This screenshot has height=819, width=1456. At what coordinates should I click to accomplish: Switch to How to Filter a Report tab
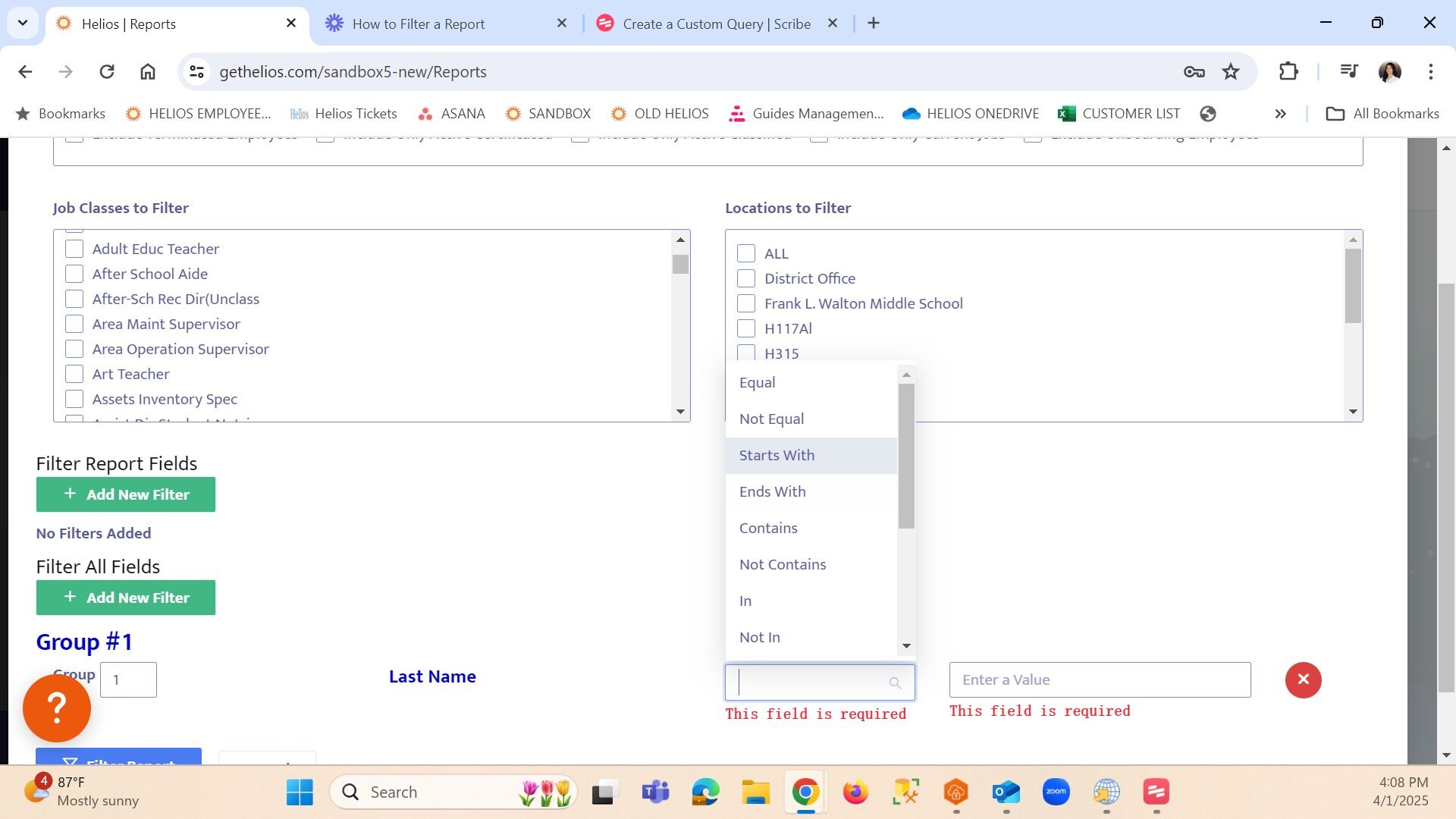418,24
